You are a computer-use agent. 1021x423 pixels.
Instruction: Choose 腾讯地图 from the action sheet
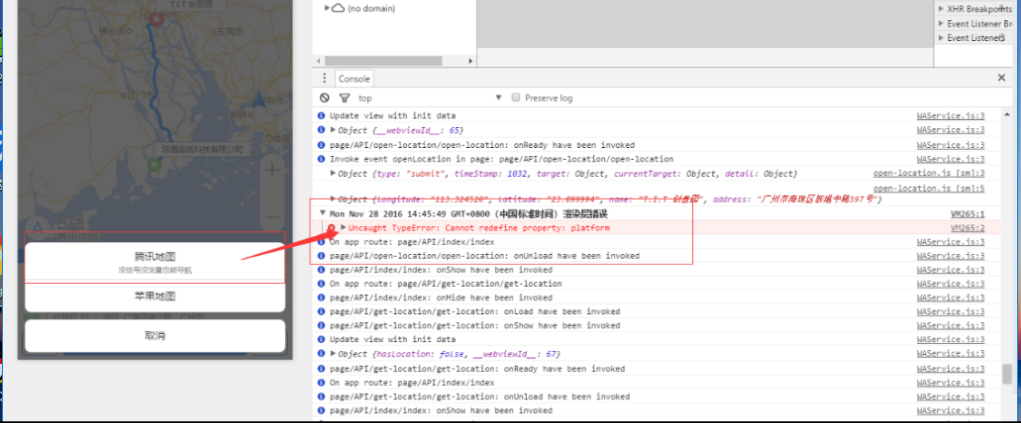[155, 260]
